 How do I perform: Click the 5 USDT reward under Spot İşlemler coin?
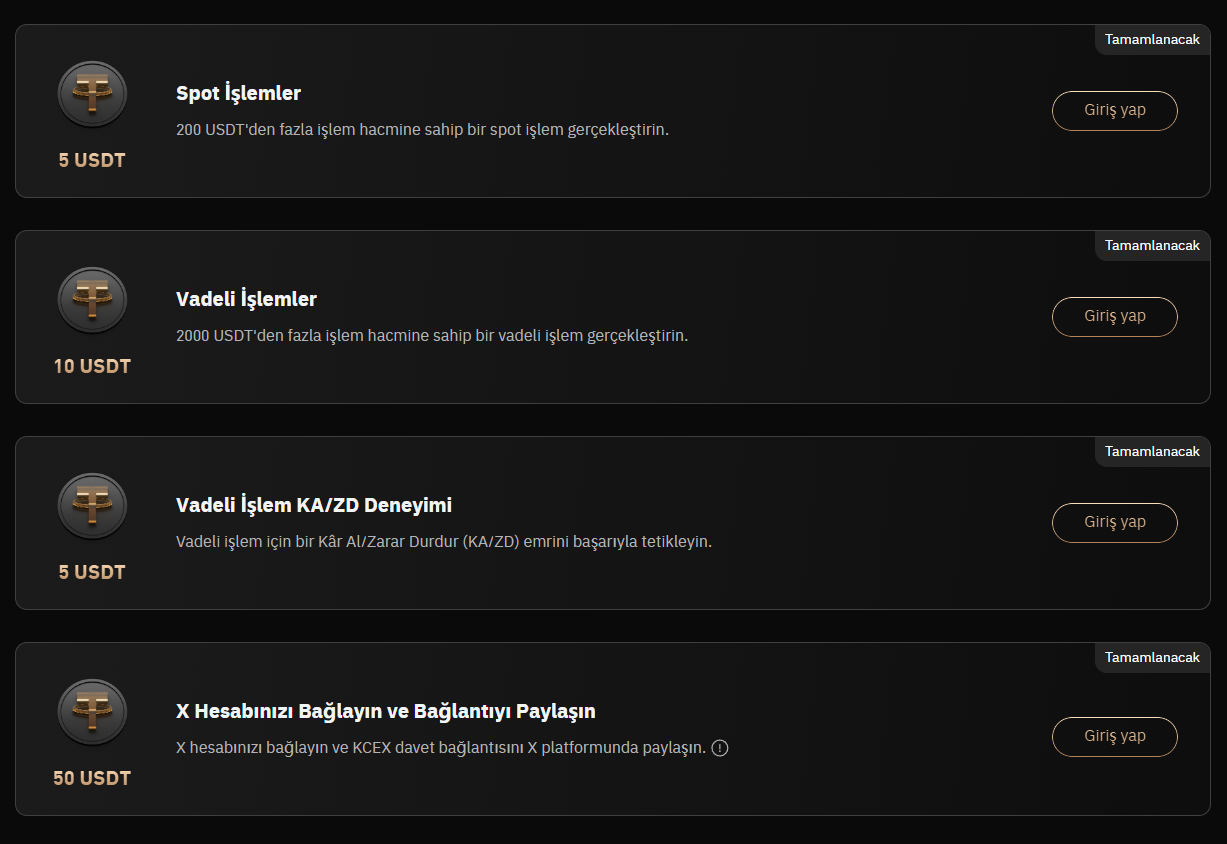(92, 160)
